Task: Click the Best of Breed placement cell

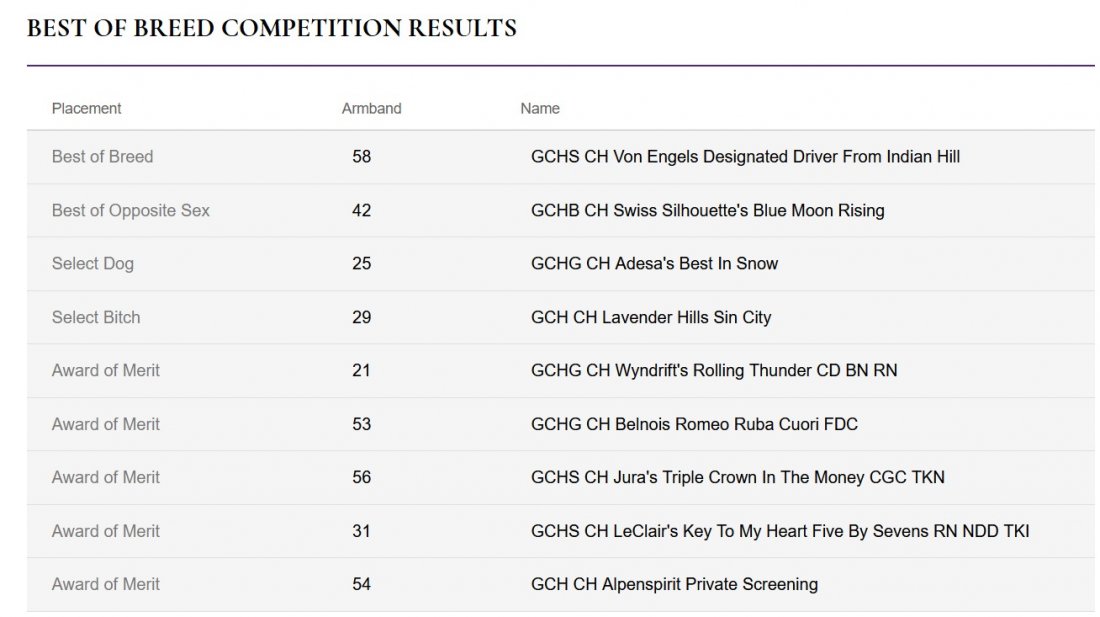Action: tap(102, 156)
